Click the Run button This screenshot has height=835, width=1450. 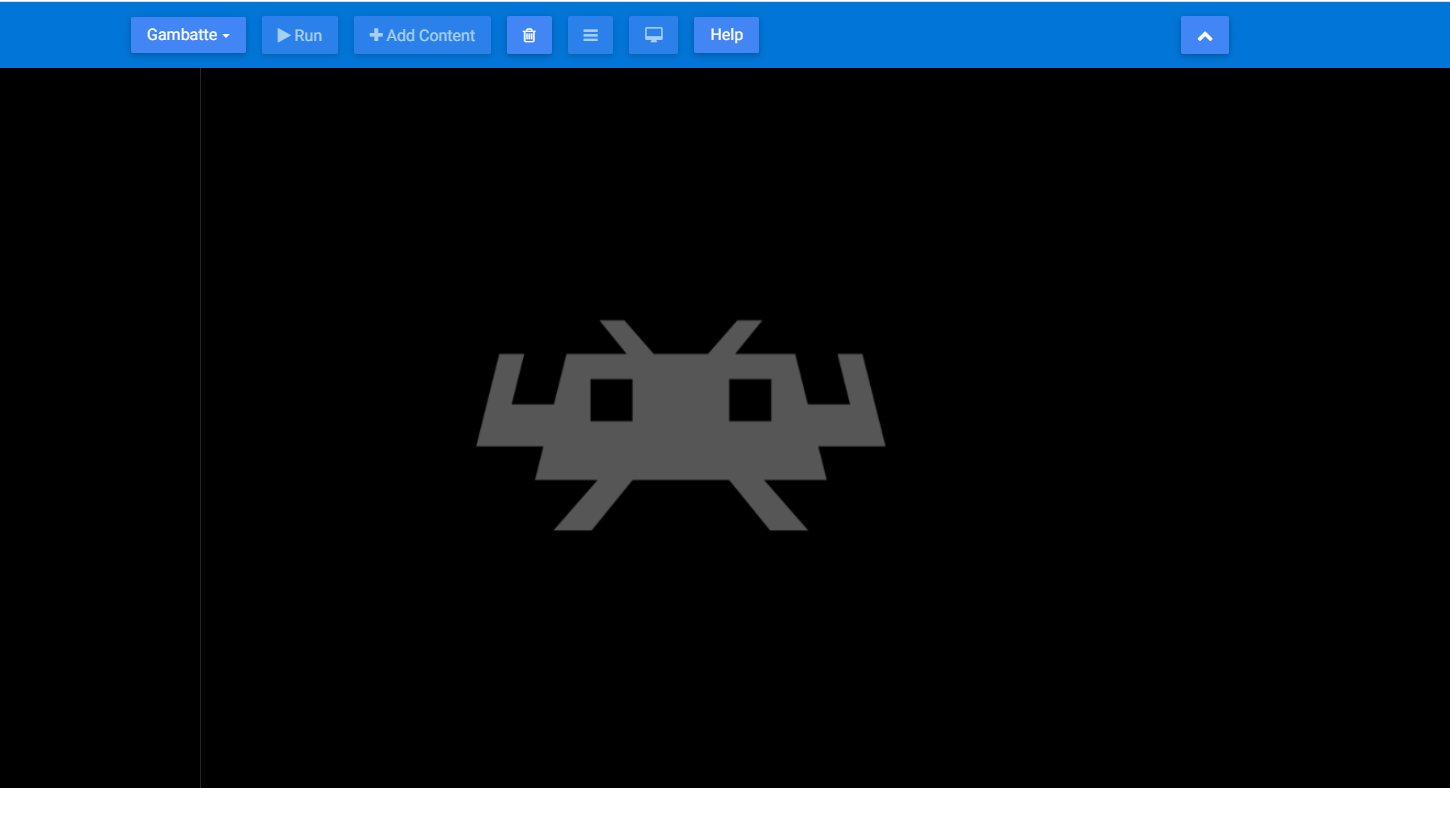pyautogui.click(x=300, y=35)
